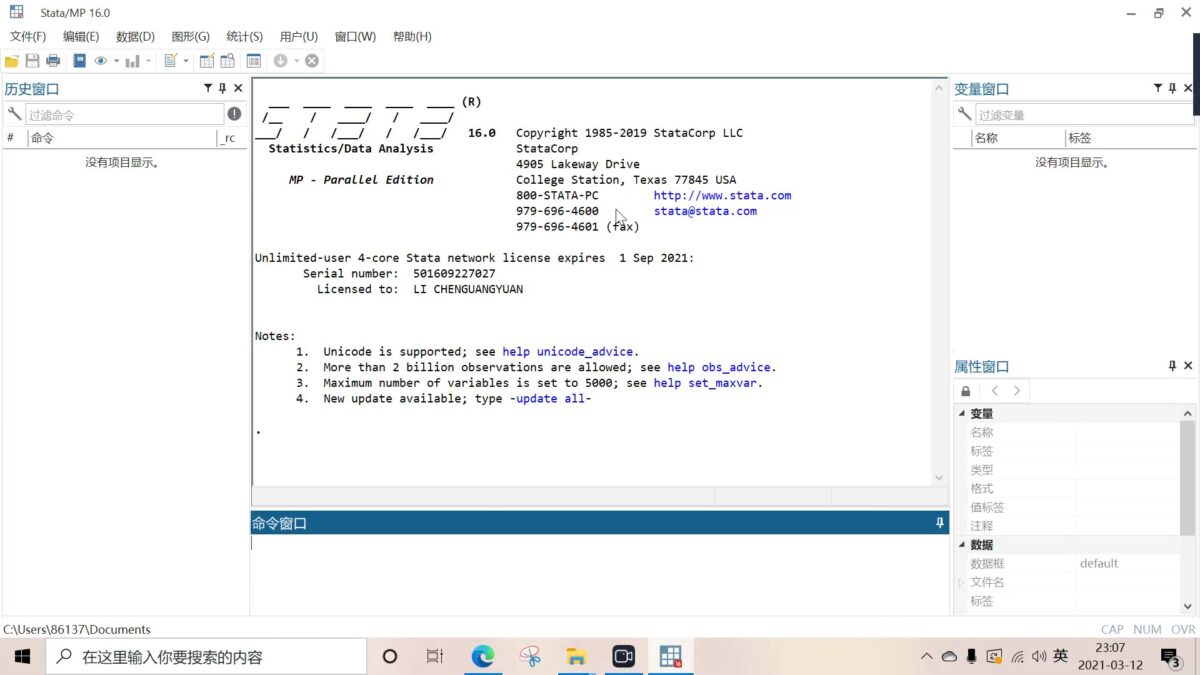1200x675 pixels.
Task: Click the Break (X circle) toolbar icon
Action: coord(312,61)
